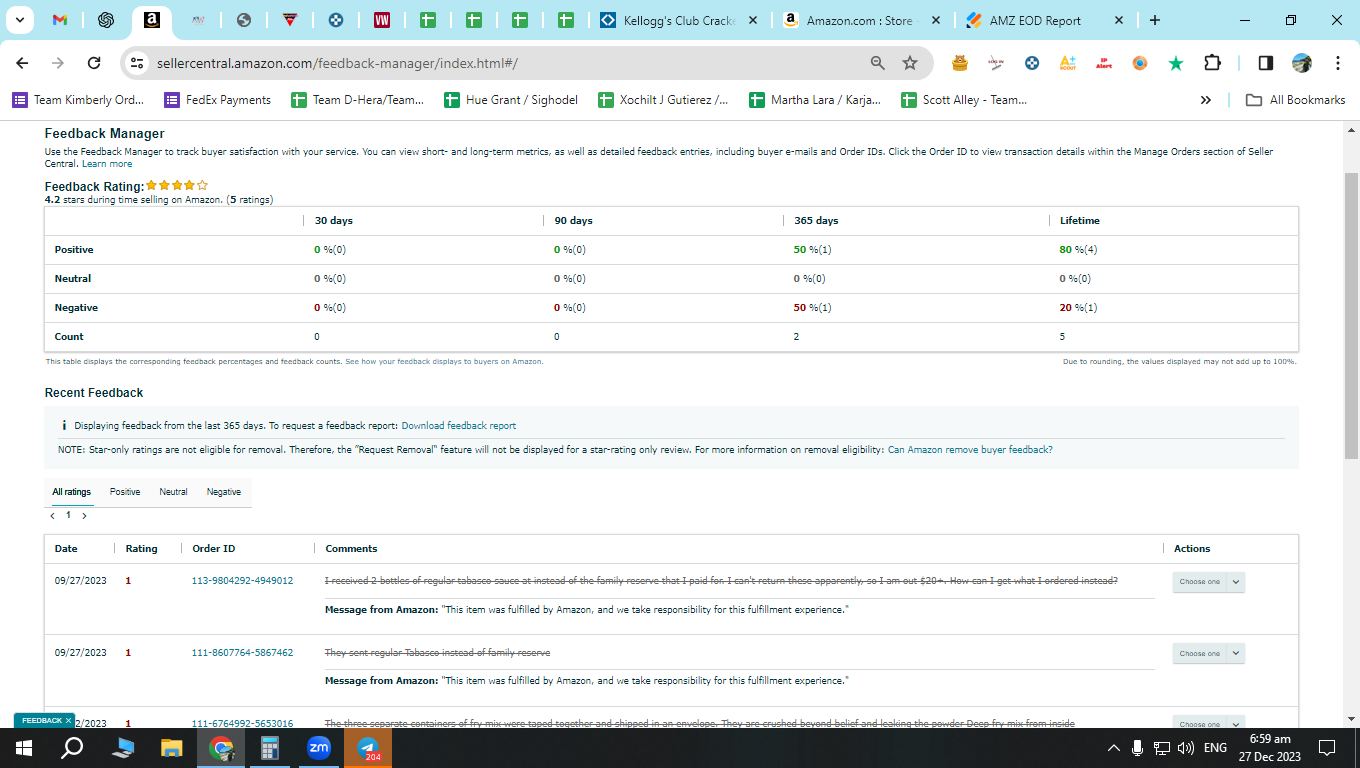The height and width of the screenshot is (768, 1360).
Task: Open the volume speaker tray icon
Action: (1186, 748)
